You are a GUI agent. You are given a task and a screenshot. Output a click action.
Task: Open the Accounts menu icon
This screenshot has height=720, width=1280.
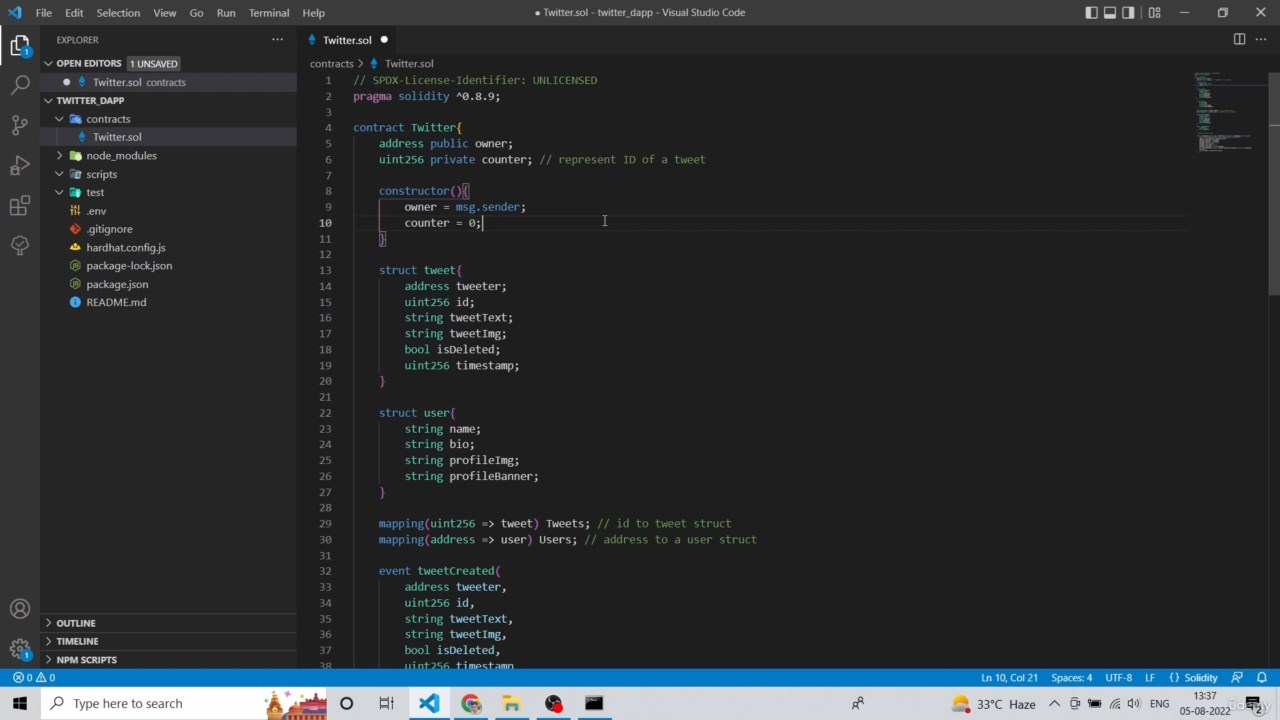click(20, 609)
